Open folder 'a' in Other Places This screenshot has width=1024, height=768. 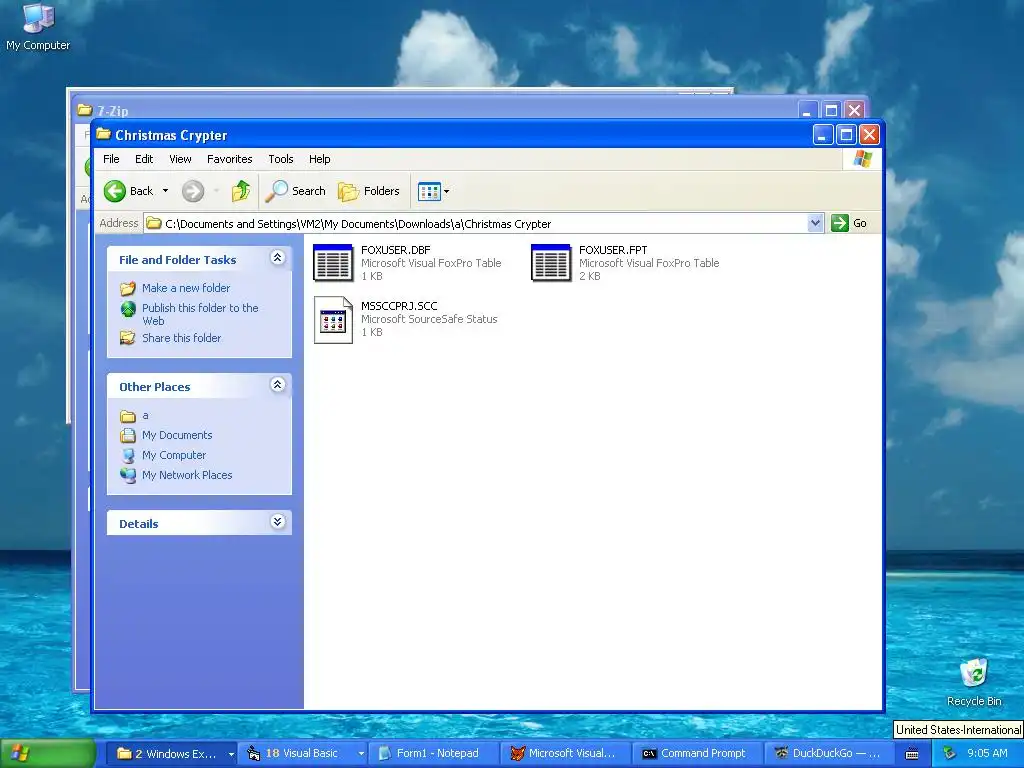point(145,415)
